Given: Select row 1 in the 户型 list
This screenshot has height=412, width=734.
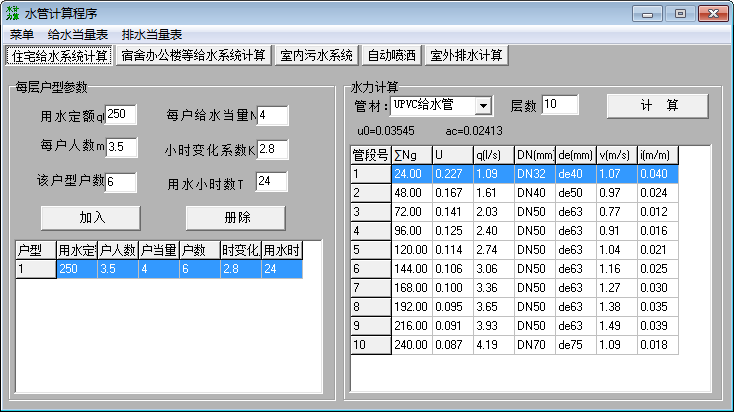Looking at the screenshot, I should (x=158, y=269).
